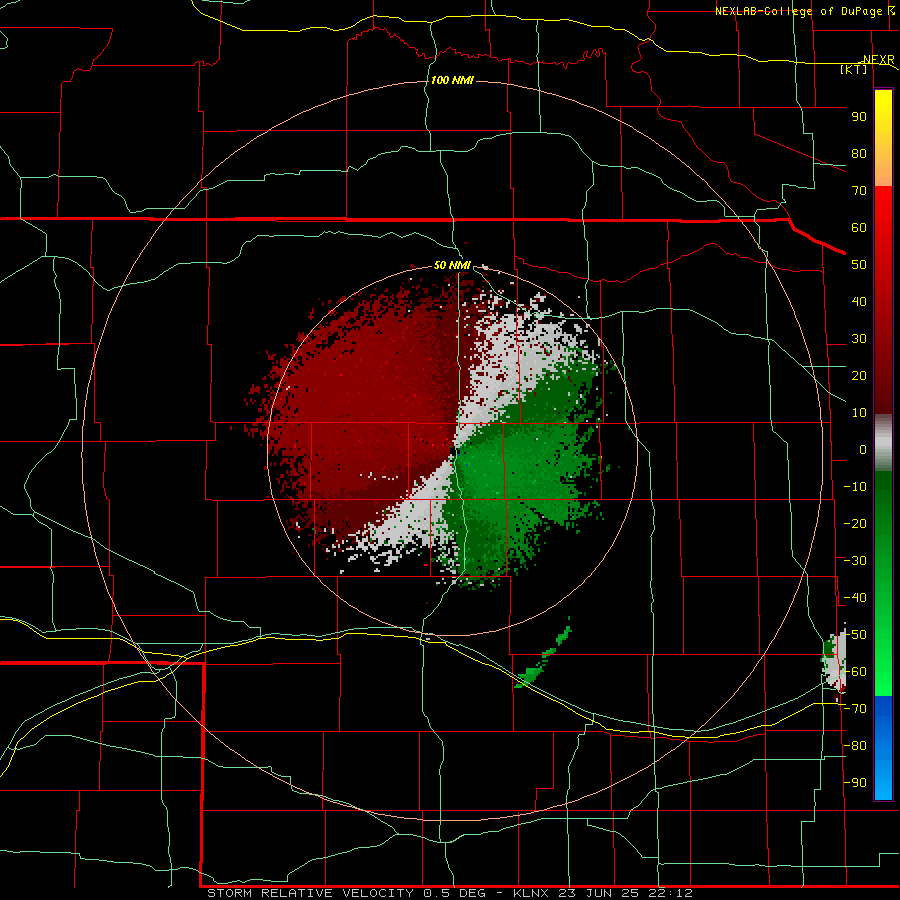Click the -40 value on velocity scale

[x=855, y=598]
